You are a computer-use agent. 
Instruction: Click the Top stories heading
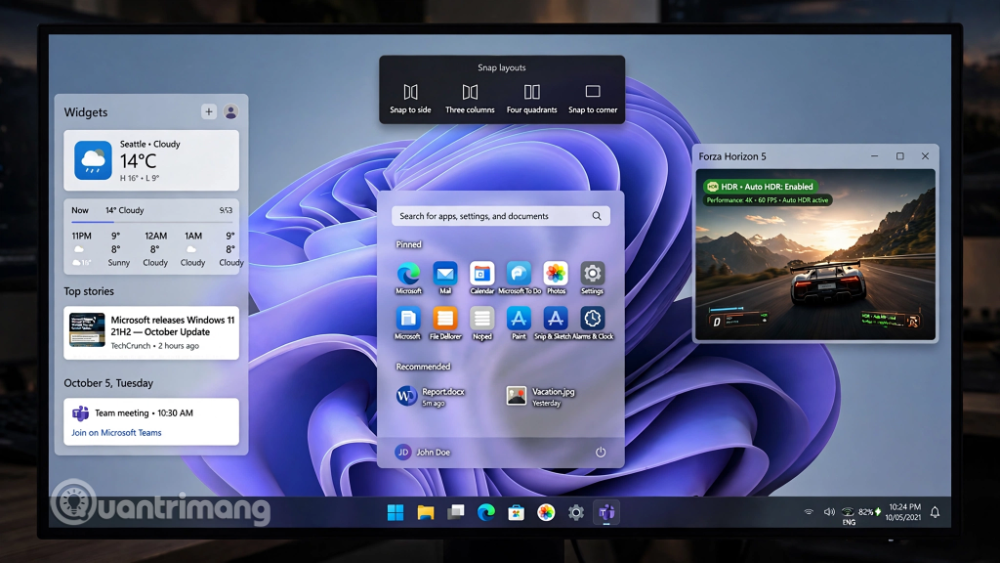coord(89,291)
